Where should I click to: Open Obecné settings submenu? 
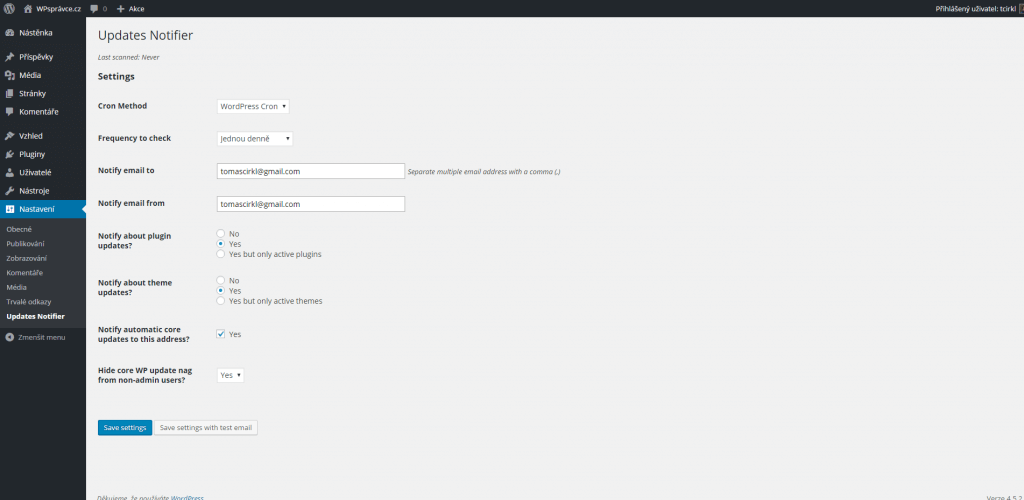[x=19, y=229]
